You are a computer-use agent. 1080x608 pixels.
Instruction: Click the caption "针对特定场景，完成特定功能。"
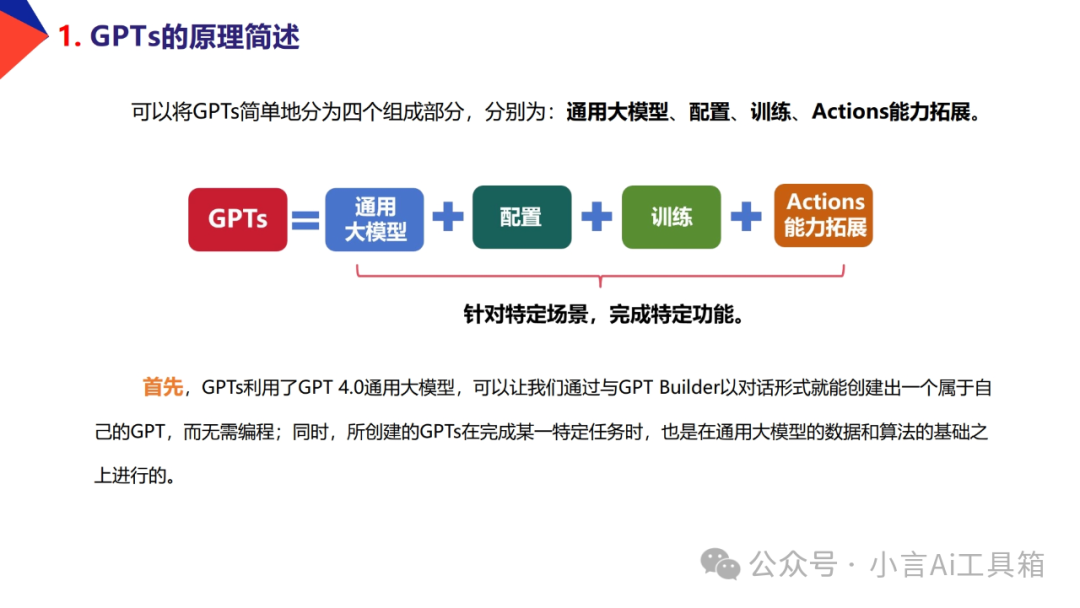point(605,315)
